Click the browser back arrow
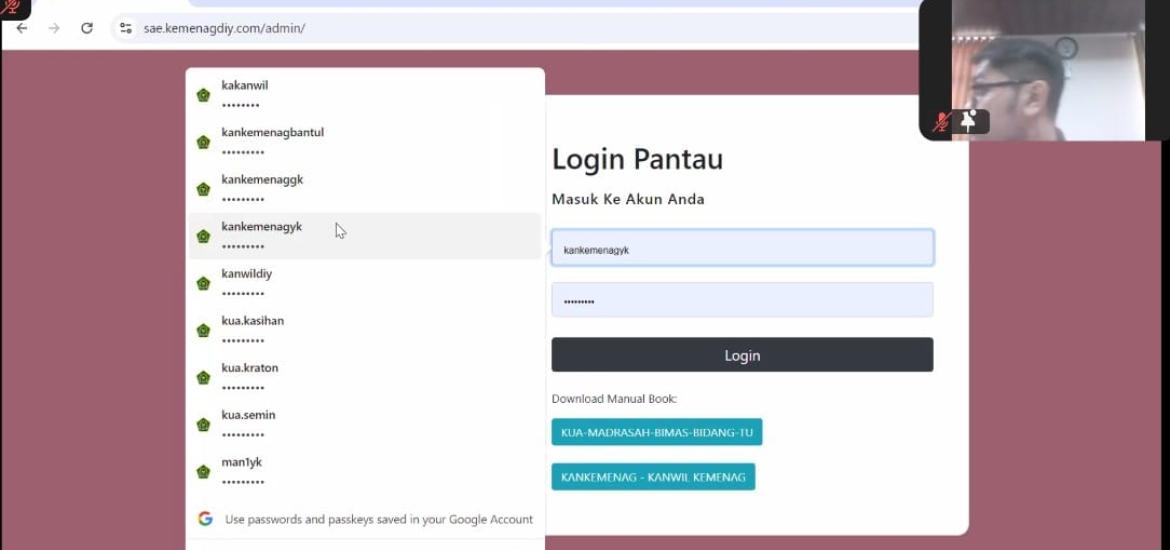This screenshot has width=1170, height=550. click(22, 28)
